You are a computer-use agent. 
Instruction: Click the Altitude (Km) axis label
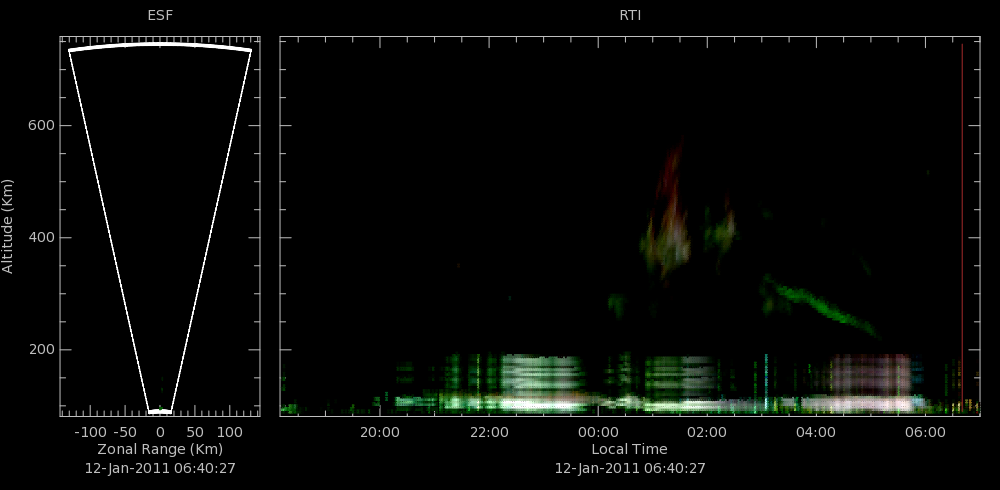(x=8, y=226)
